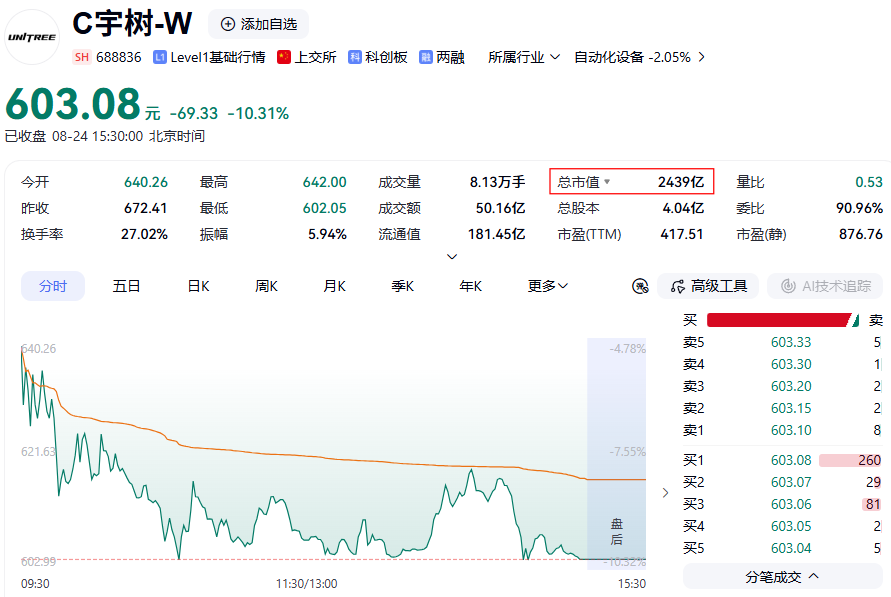Click the Level1 L1 badge icon
The width and height of the screenshot is (891, 597).
[x=160, y=57]
